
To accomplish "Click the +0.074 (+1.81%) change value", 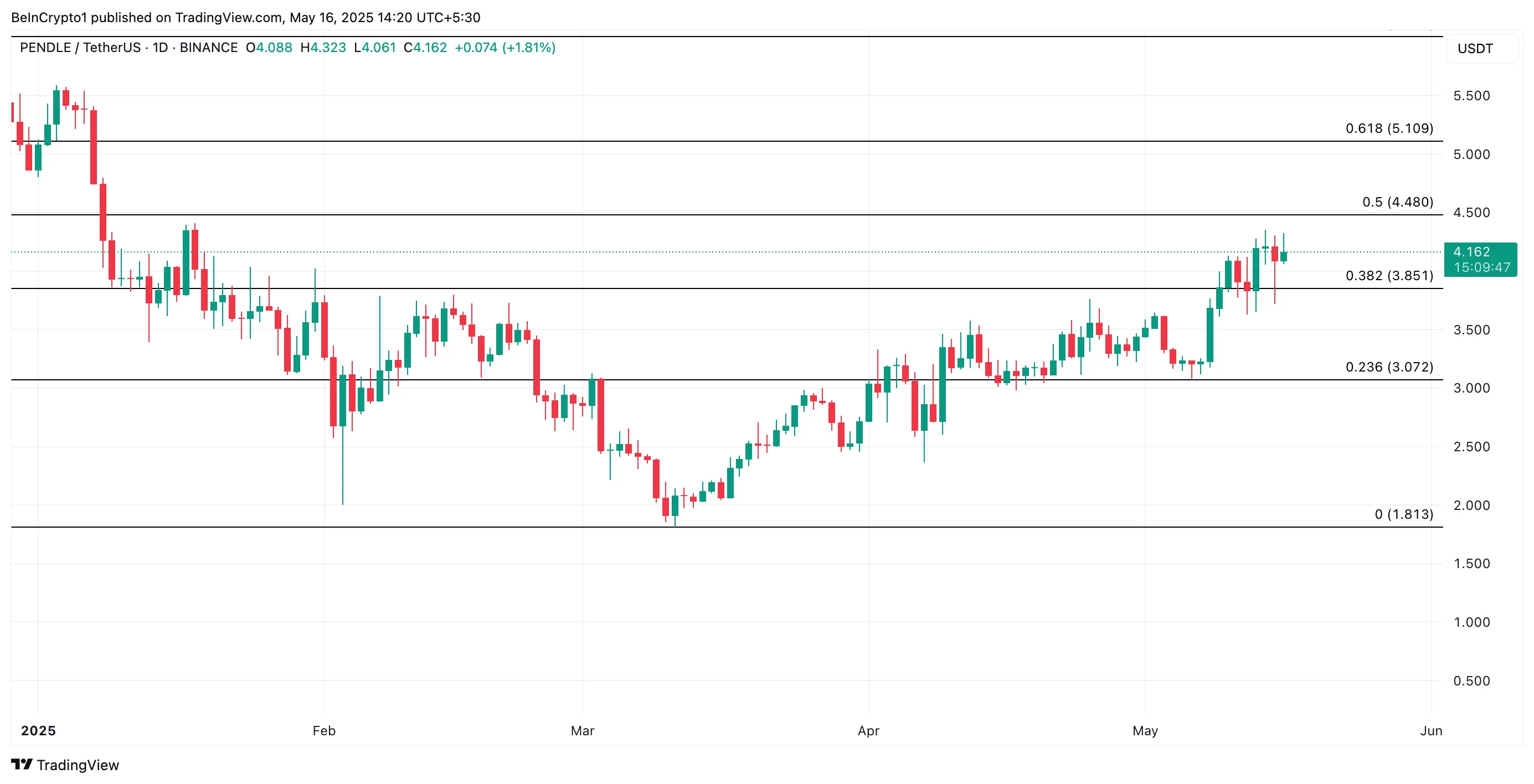I will click(505, 48).
